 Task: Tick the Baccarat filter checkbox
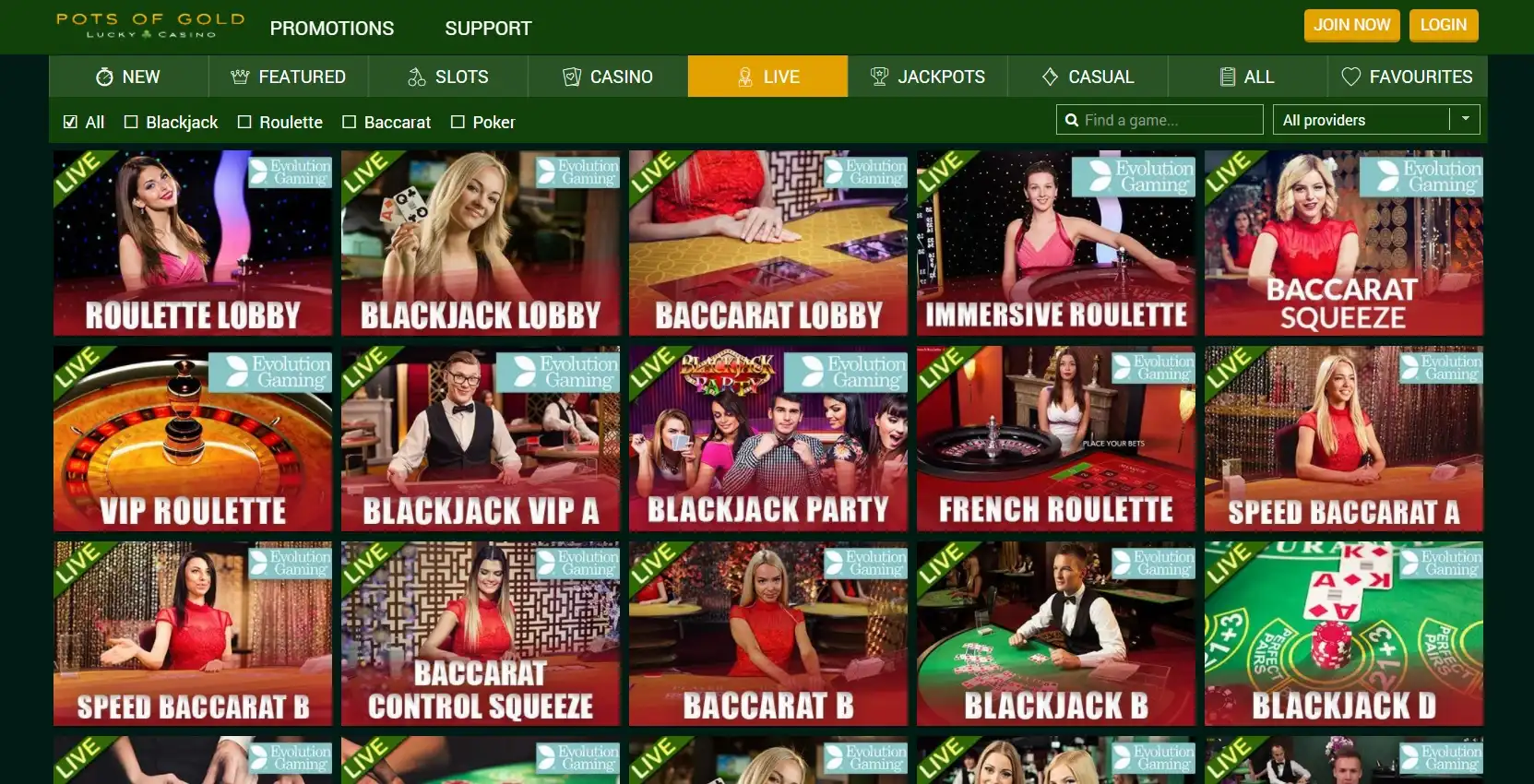pos(349,122)
